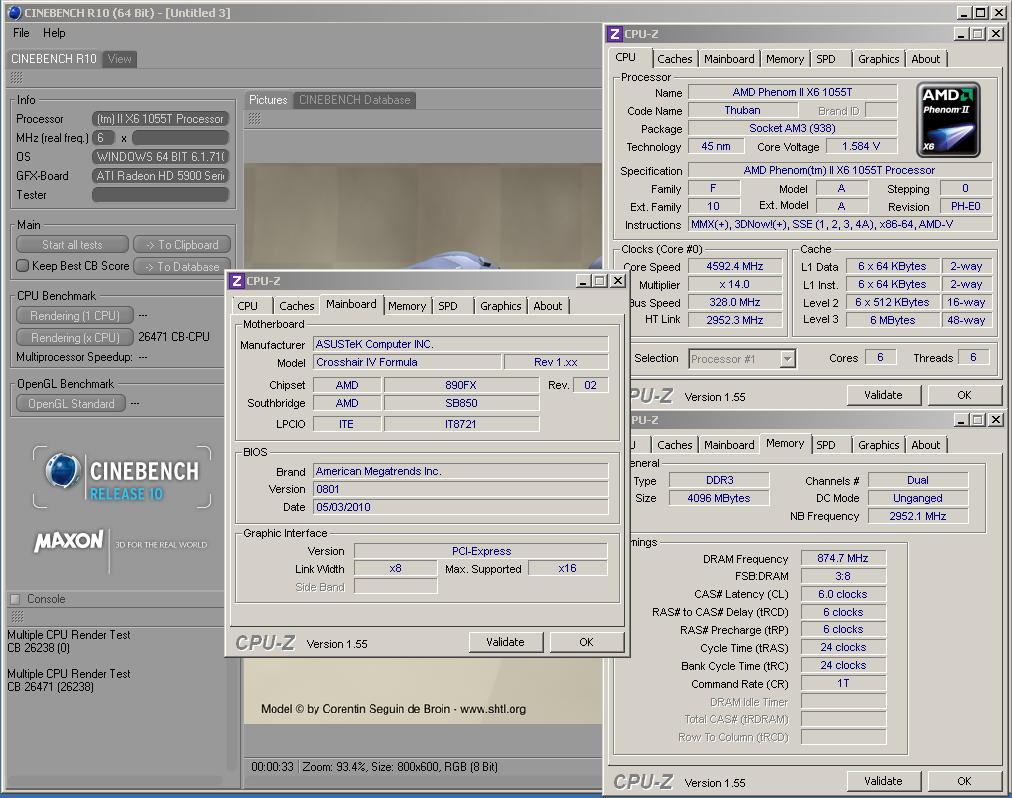Image resolution: width=1012 pixels, height=798 pixels.
Task: Click Validate in the CPU tab CPU-Z window
Action: pyautogui.click(x=884, y=395)
